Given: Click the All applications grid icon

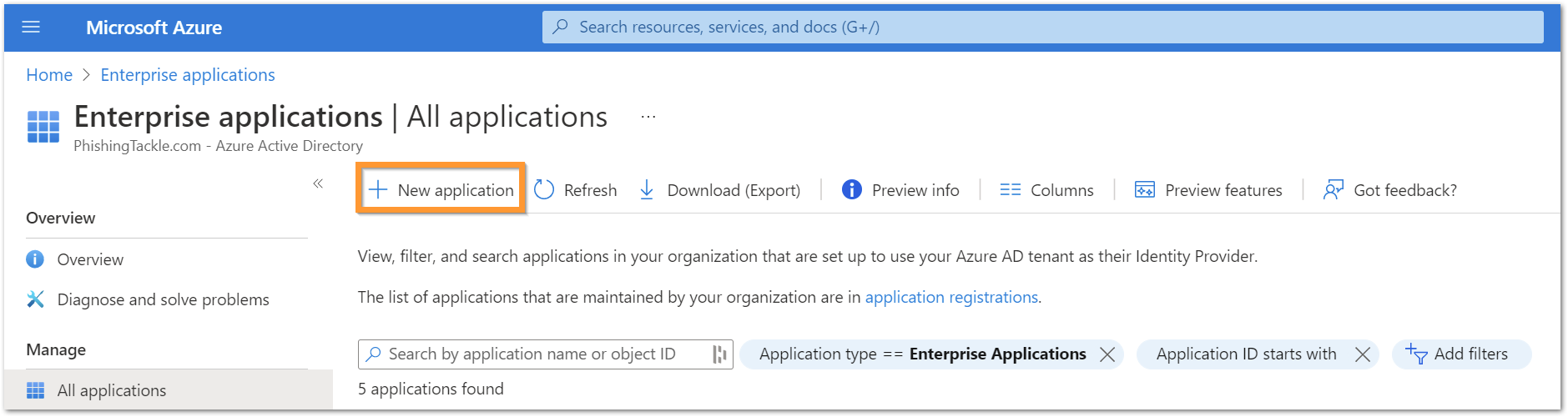Looking at the screenshot, I should (x=35, y=390).
